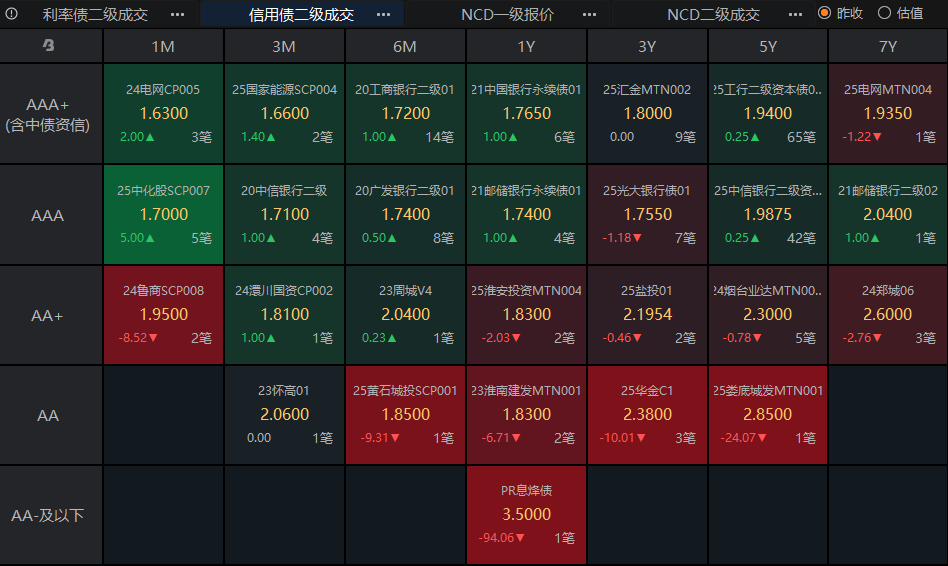948x566 pixels.
Task: Click the 21邮储银行永续债01 cell
Action: (526, 215)
